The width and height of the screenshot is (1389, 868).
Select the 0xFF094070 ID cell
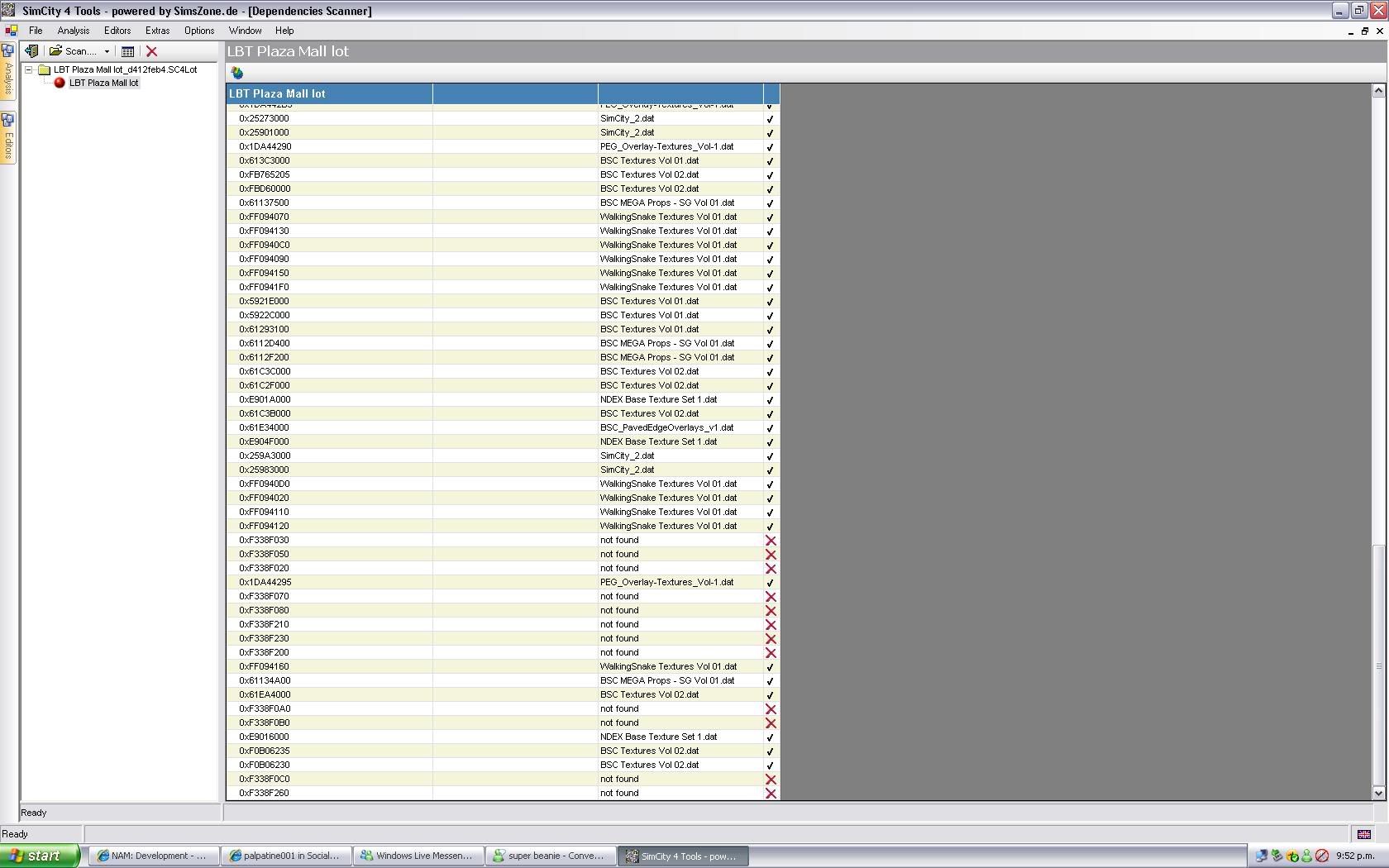(x=264, y=217)
